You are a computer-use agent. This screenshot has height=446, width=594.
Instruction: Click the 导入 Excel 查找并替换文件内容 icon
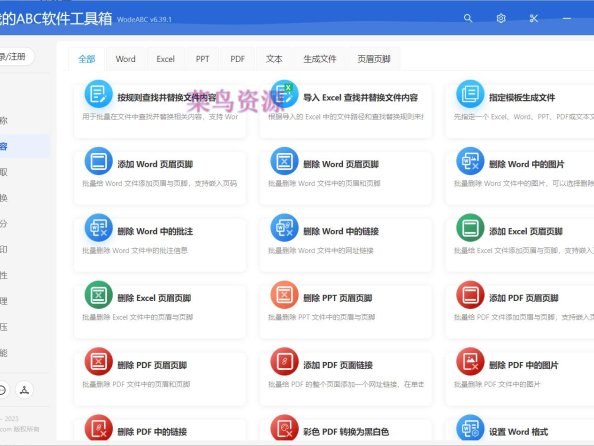point(284,94)
